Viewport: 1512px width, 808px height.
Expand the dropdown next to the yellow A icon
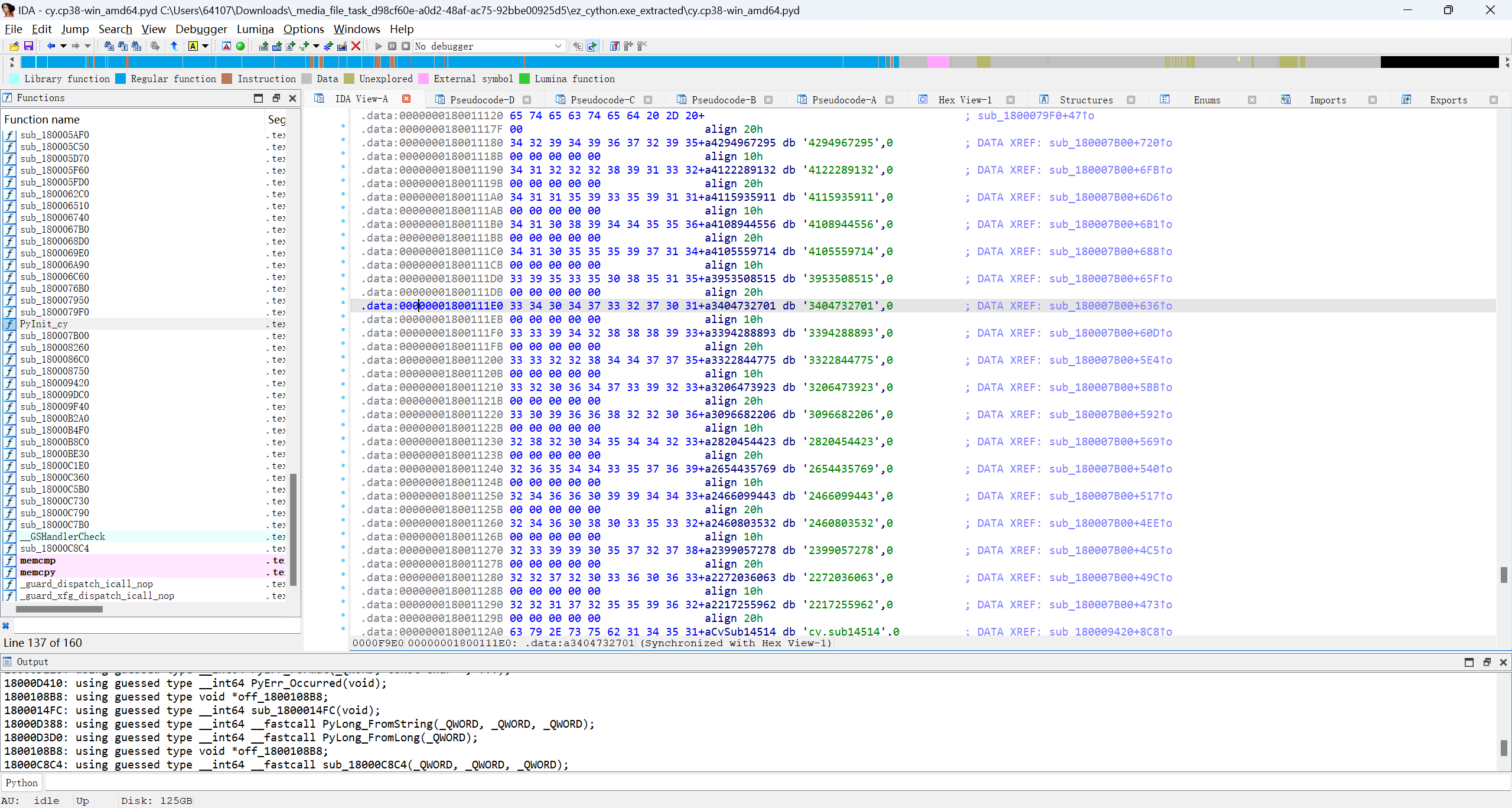(x=206, y=46)
